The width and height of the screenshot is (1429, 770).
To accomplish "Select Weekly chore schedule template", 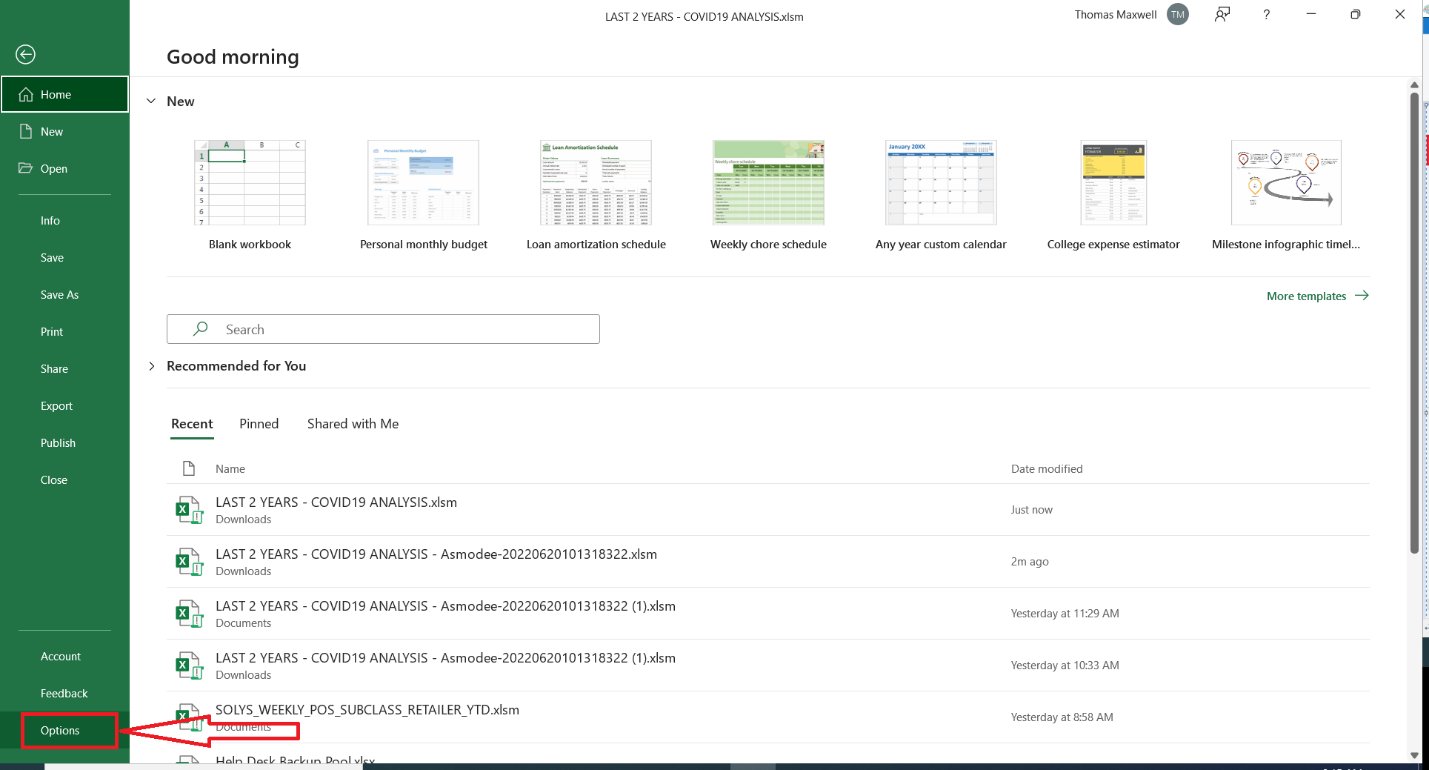I will click(x=768, y=196).
